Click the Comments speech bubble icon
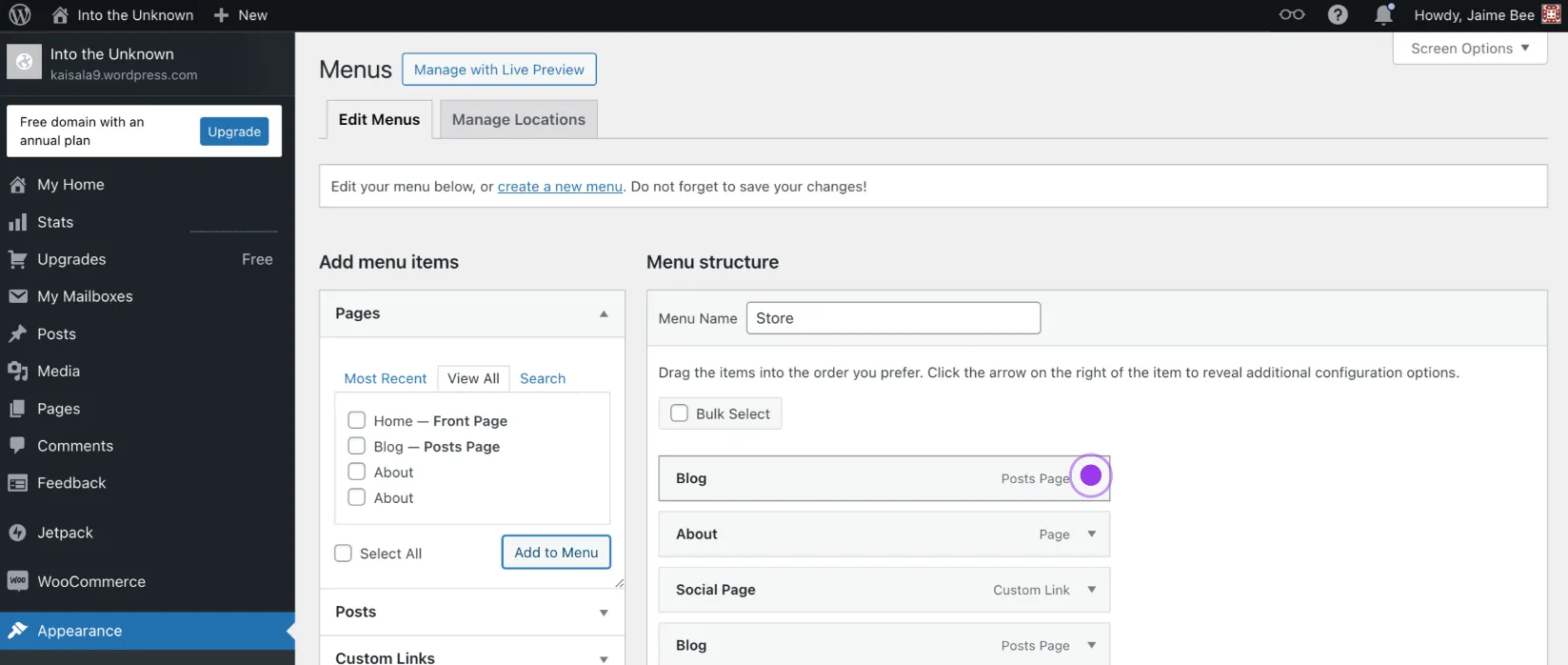Viewport: 1568px width, 665px height. click(17, 445)
